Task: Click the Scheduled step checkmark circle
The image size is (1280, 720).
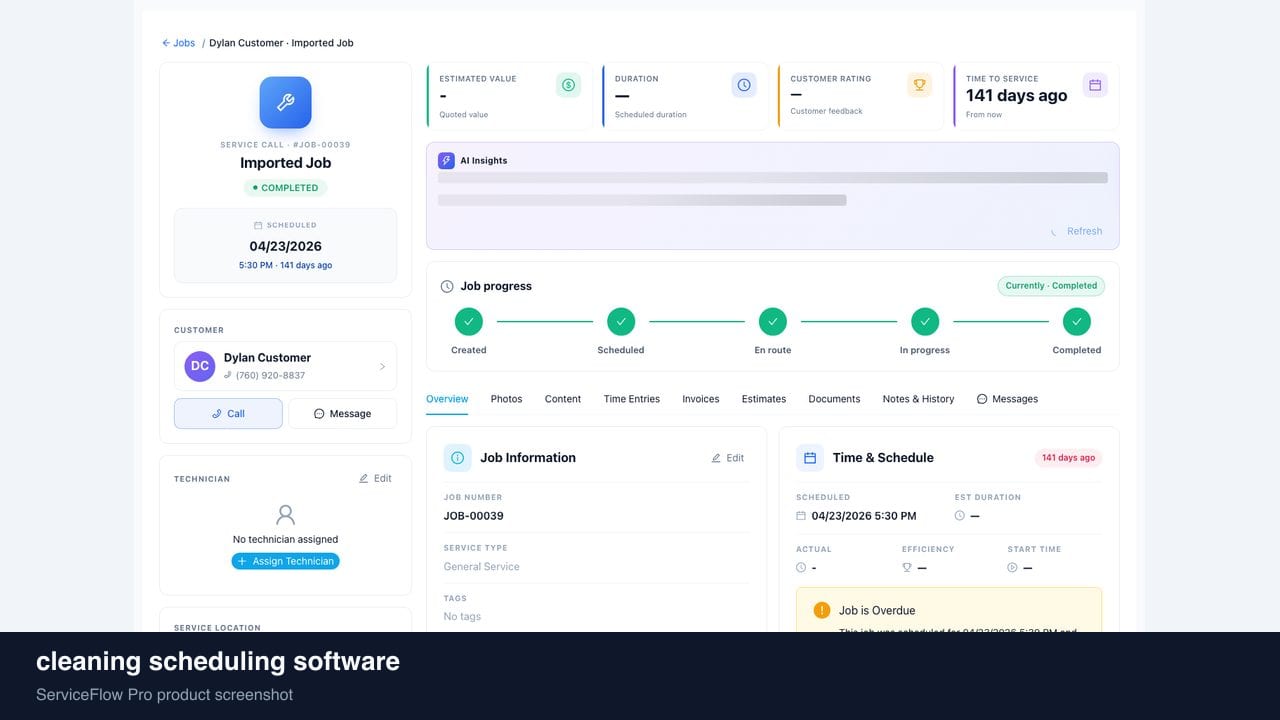Action: coord(621,322)
